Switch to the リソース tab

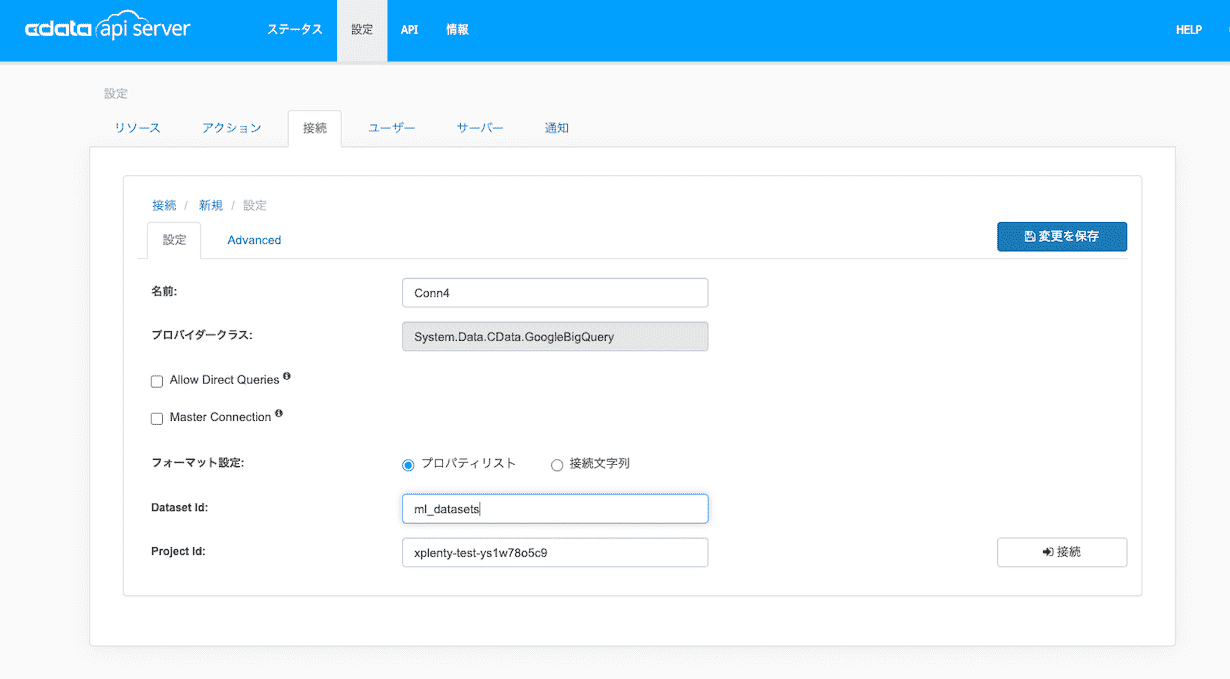click(x=137, y=128)
